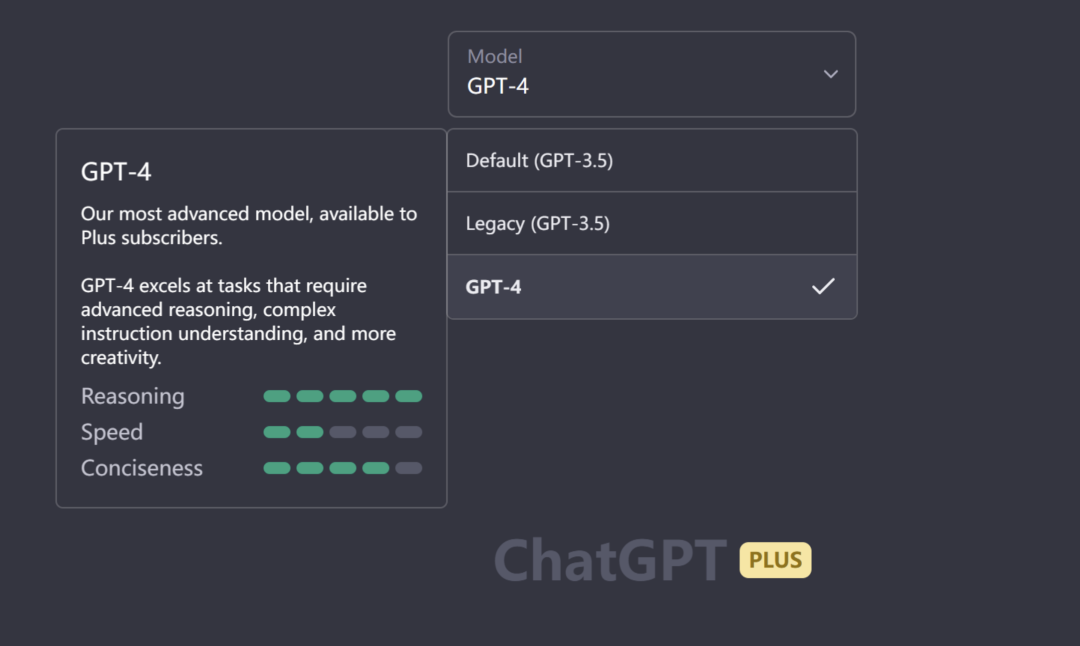Image resolution: width=1080 pixels, height=646 pixels.
Task: Click the ChatGPT logo text
Action: (610, 560)
